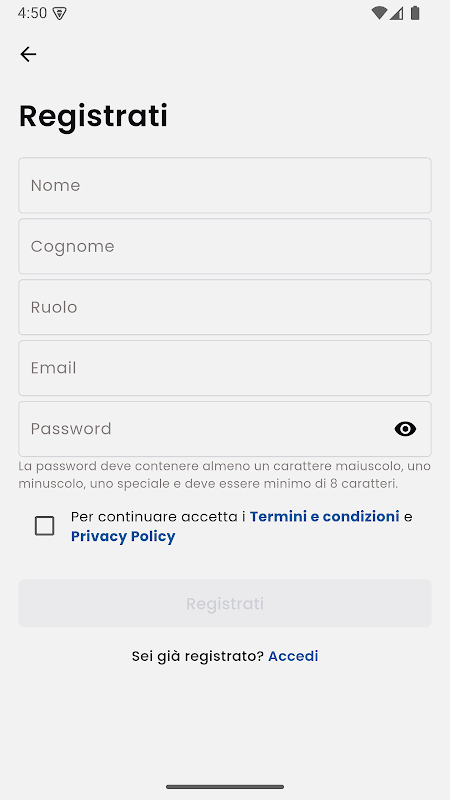The height and width of the screenshot is (800, 450).
Task: Tap the back arrow icon
Action: click(x=28, y=54)
